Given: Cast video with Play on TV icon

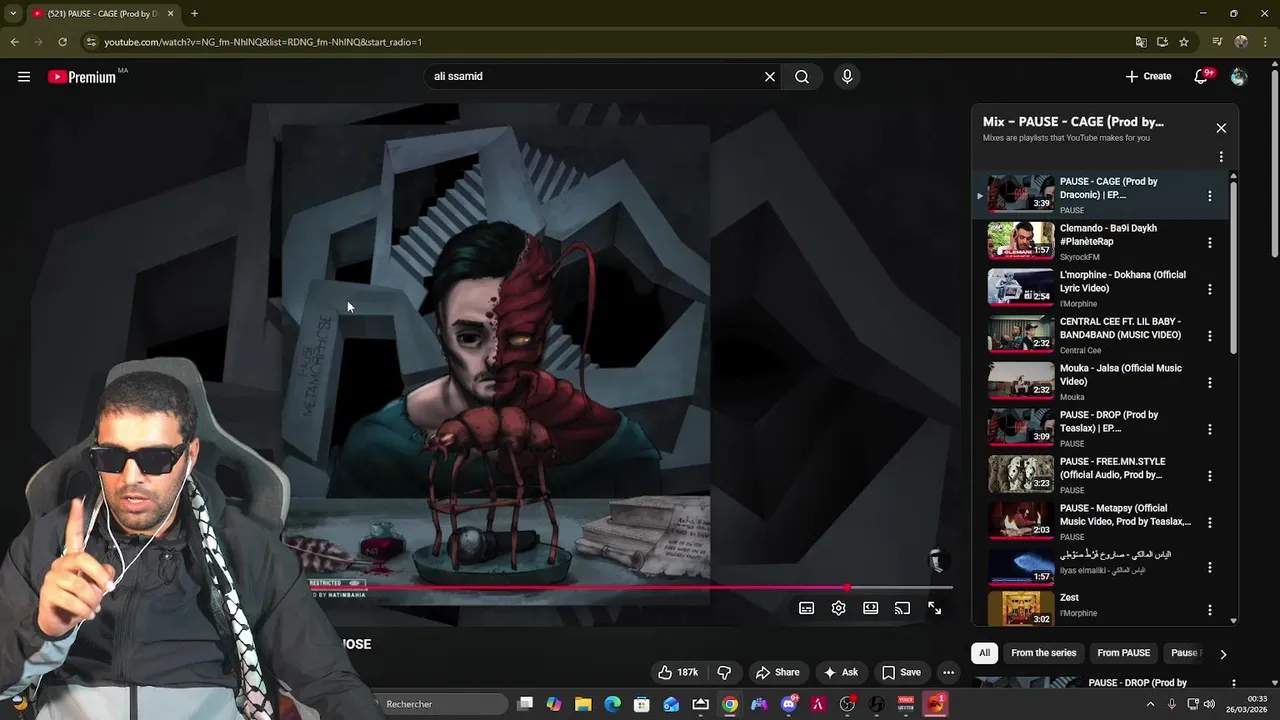Looking at the screenshot, I should click(902, 608).
